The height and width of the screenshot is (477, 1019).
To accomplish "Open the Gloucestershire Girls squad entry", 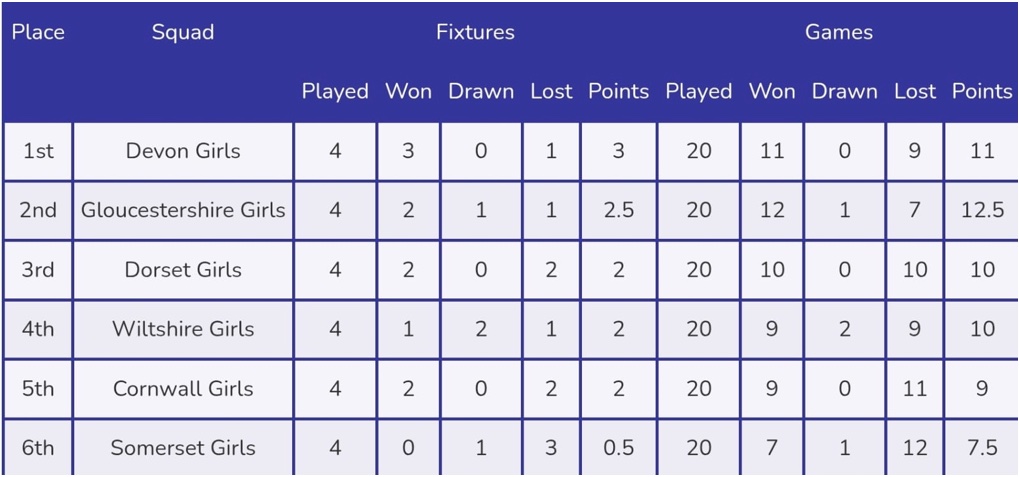I will click(183, 210).
